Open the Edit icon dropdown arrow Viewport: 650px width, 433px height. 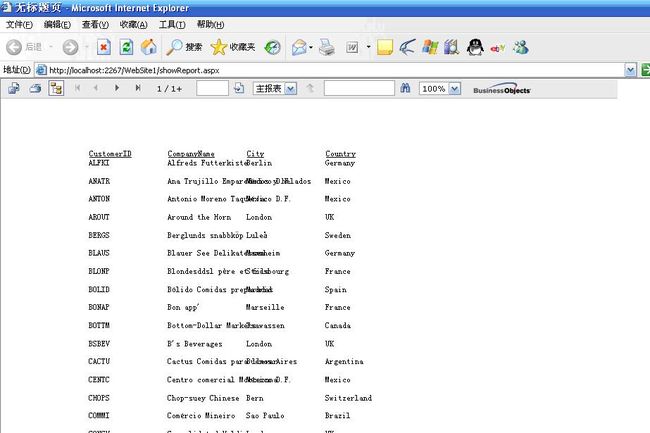pyautogui.click(x=368, y=47)
